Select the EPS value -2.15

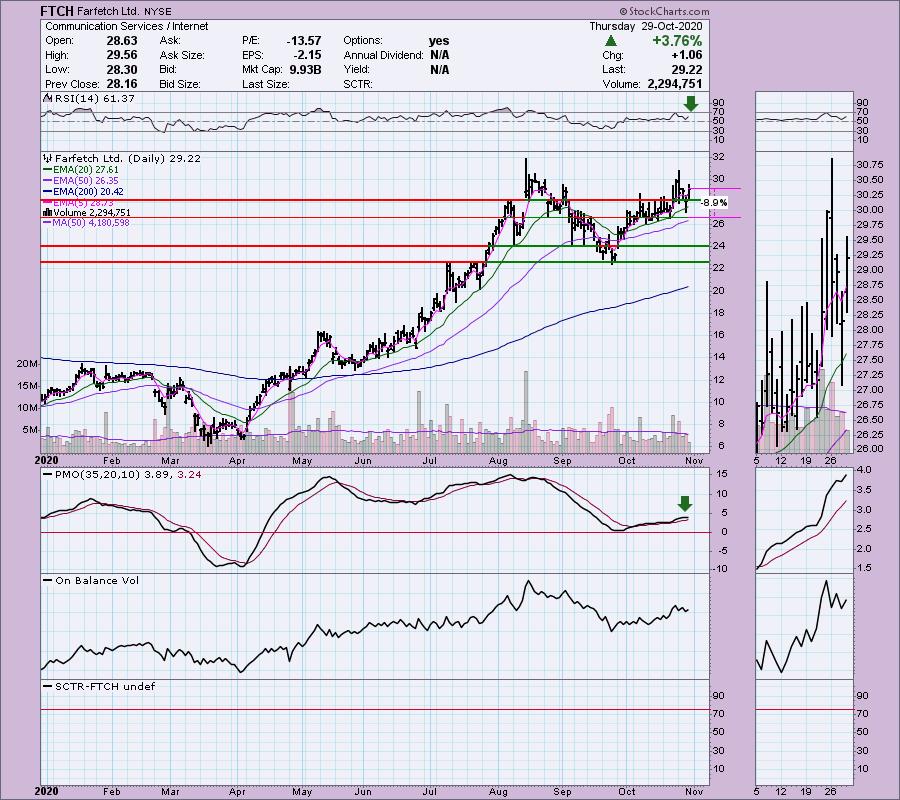pos(307,55)
